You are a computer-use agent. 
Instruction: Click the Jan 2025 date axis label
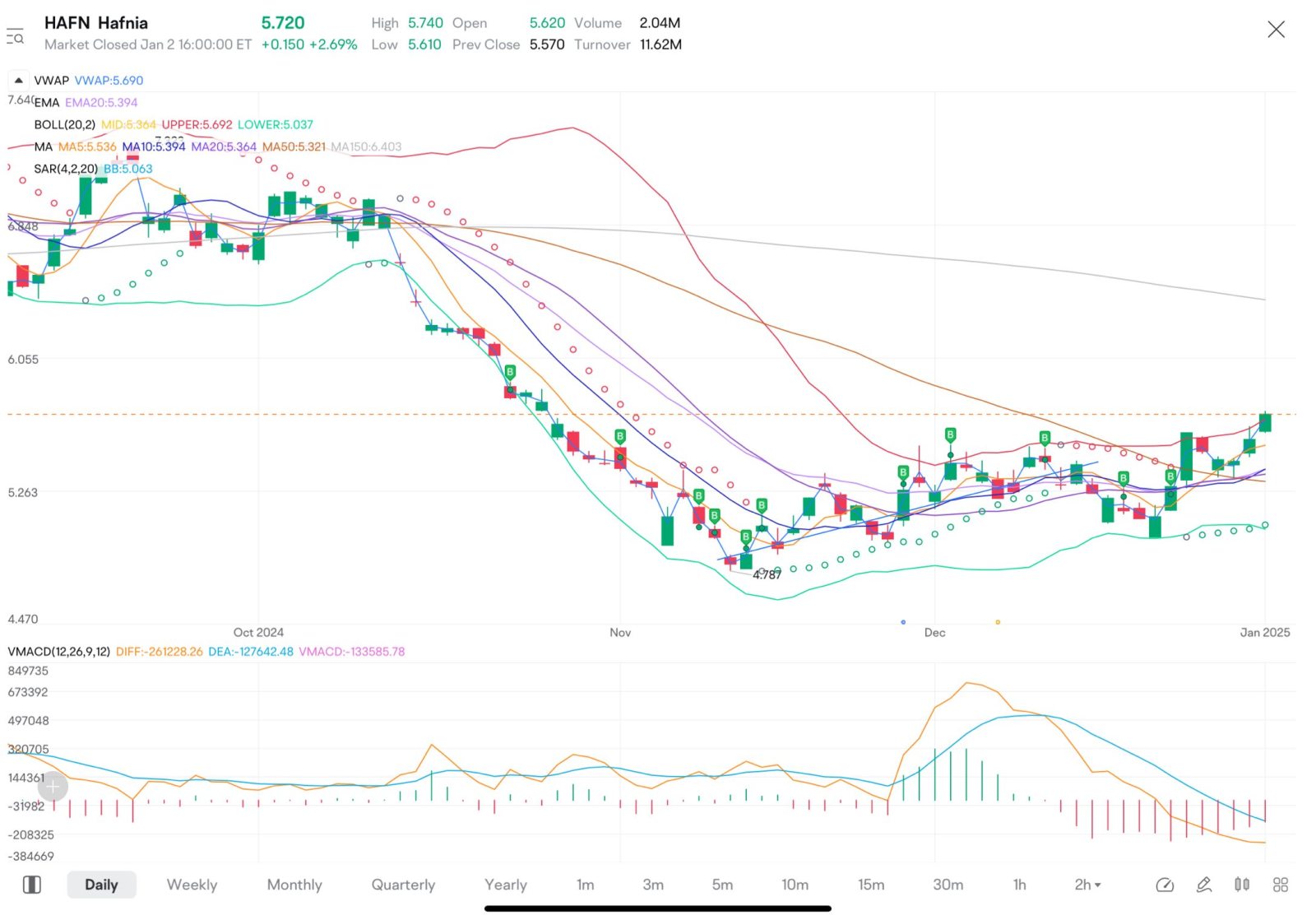click(x=1265, y=632)
